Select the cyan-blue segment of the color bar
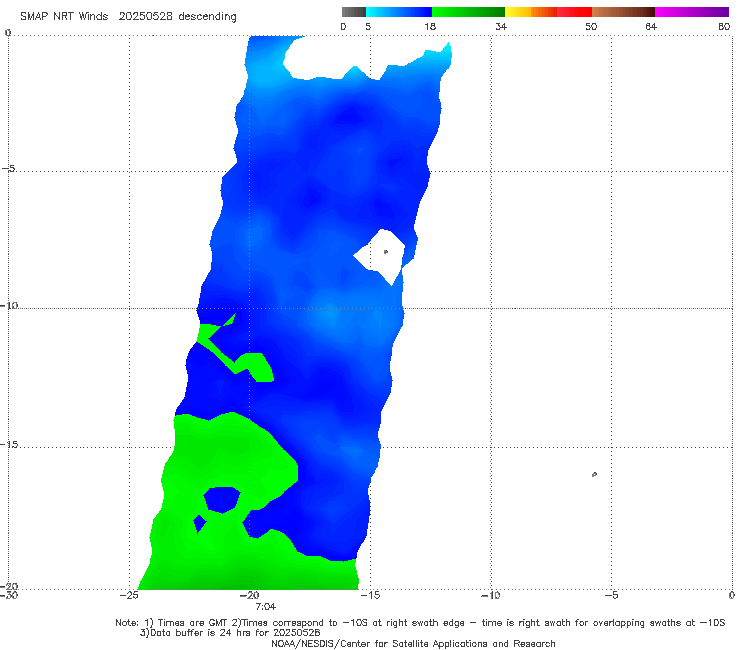 [x=399, y=12]
